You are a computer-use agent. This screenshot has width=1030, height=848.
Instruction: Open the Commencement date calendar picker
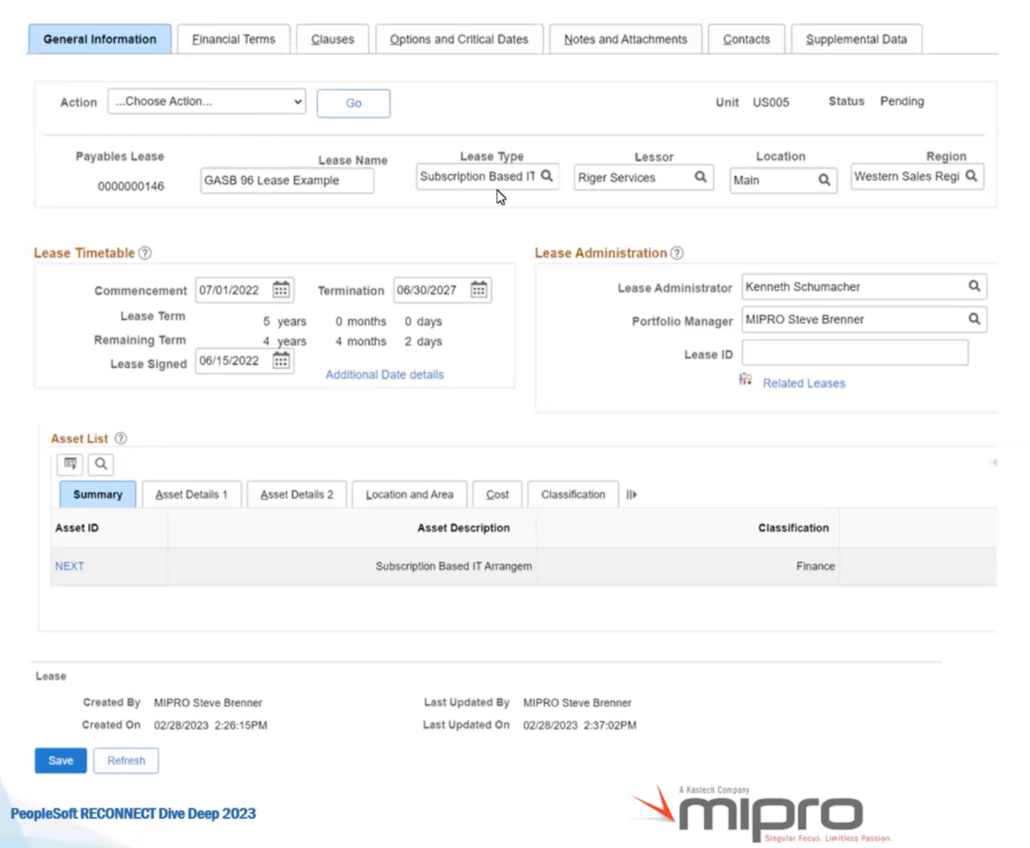point(281,289)
